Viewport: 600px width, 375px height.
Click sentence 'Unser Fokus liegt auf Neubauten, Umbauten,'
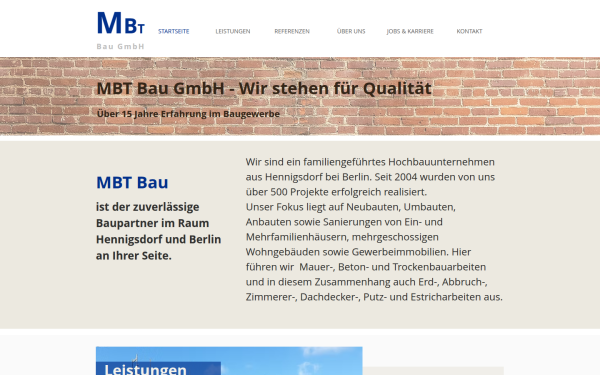tap(351, 207)
